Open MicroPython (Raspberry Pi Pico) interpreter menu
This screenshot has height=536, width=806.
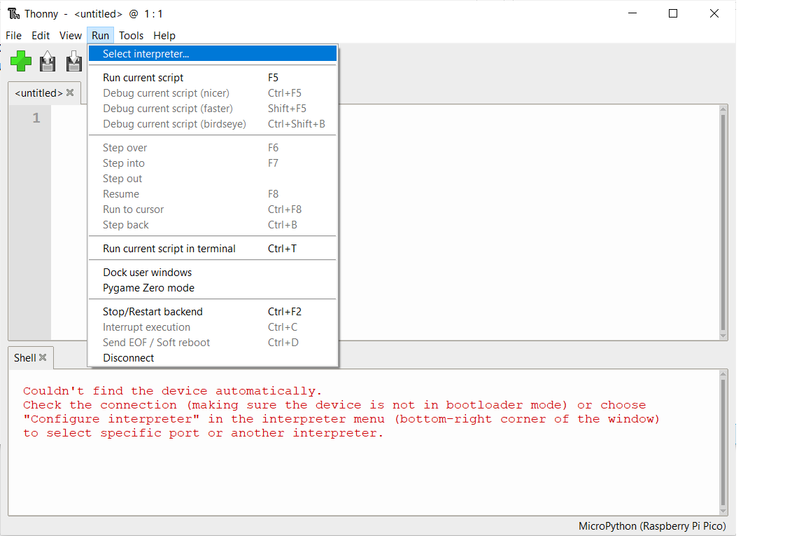coord(652,526)
